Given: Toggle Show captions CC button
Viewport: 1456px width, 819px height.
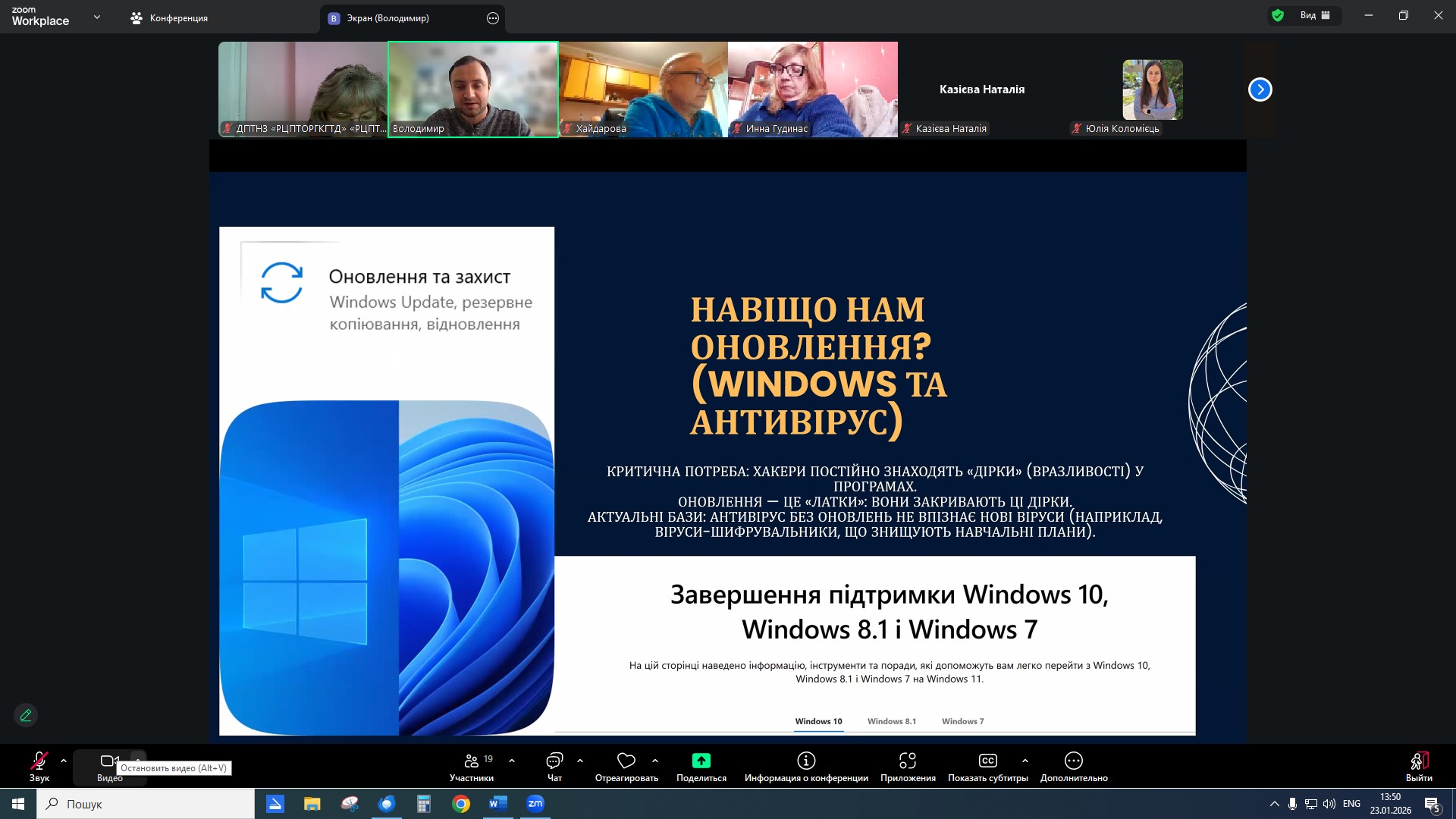Looking at the screenshot, I should pos(987,761).
